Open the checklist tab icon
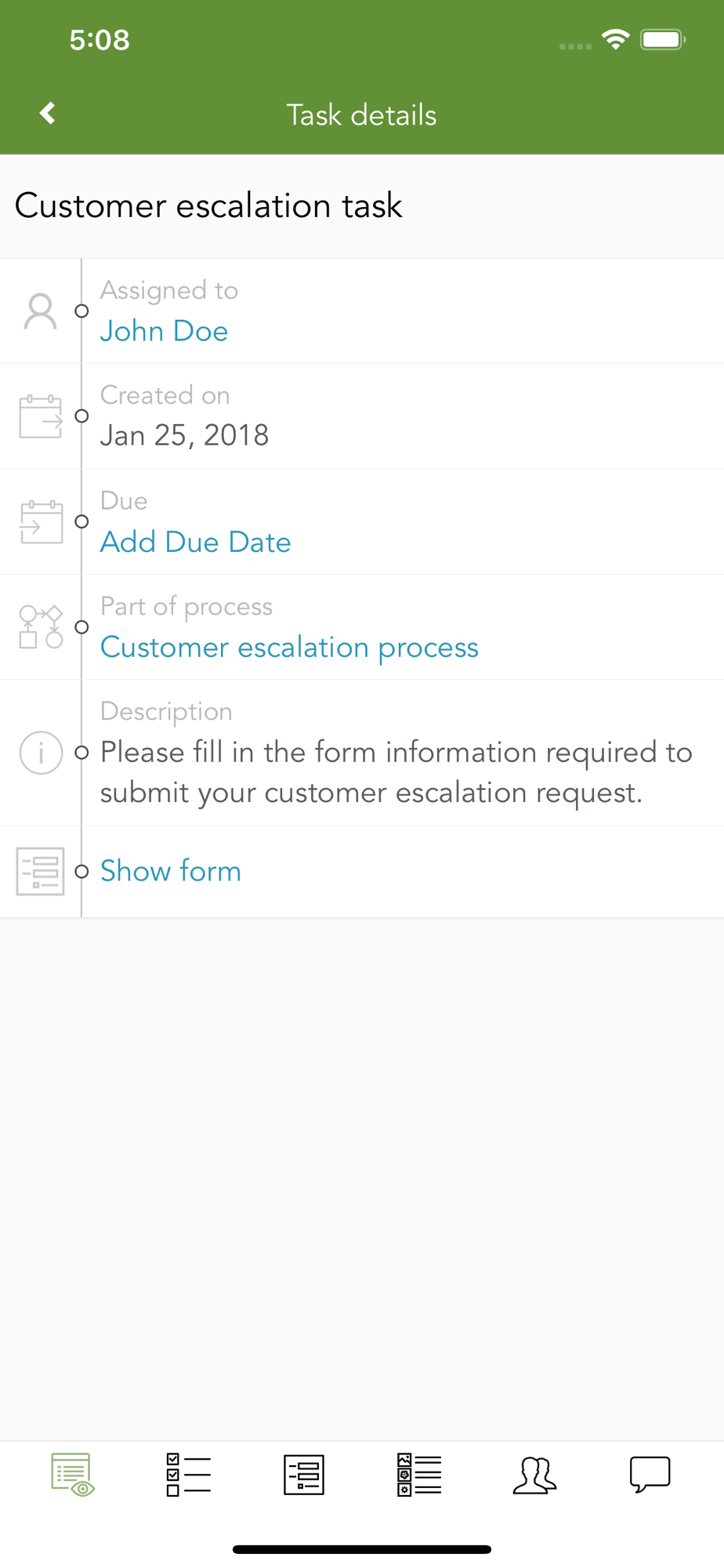This screenshot has height=1568, width=724. pyautogui.click(x=188, y=1475)
